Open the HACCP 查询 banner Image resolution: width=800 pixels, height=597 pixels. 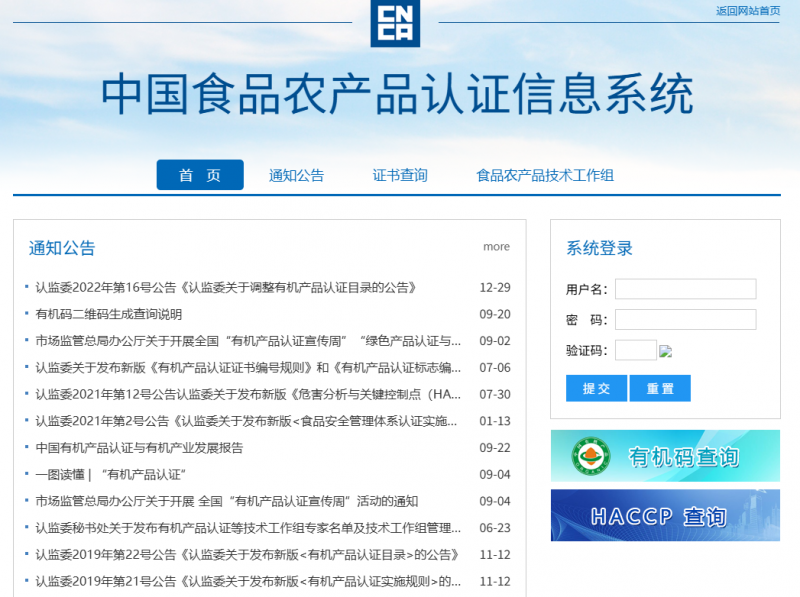click(665, 516)
